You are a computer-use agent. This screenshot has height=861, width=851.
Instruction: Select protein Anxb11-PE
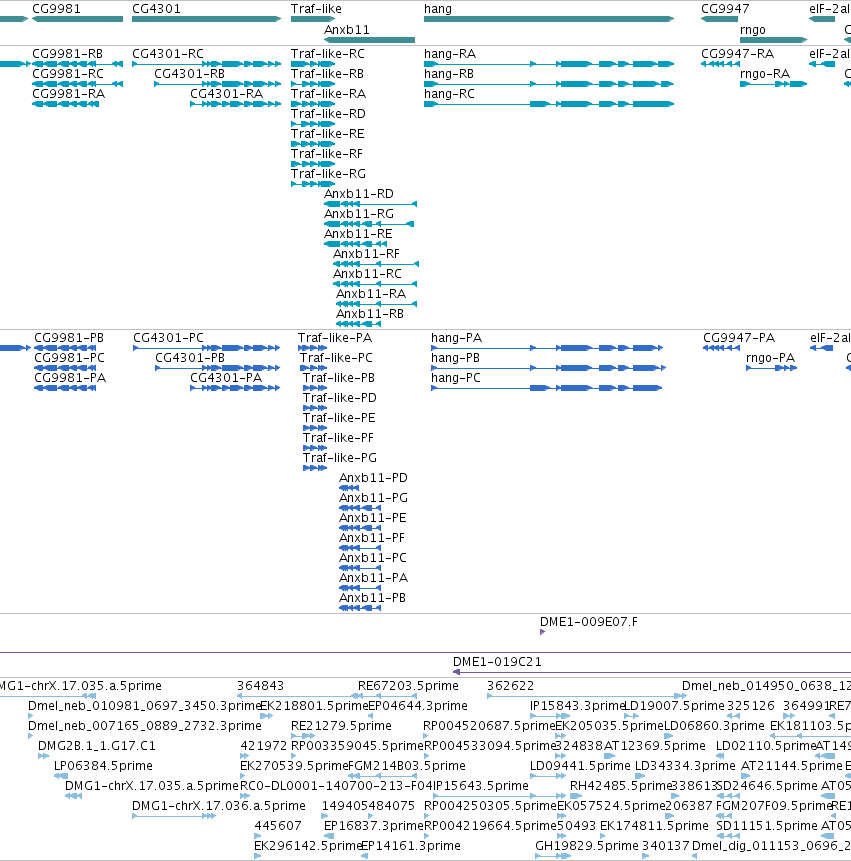tap(360, 528)
